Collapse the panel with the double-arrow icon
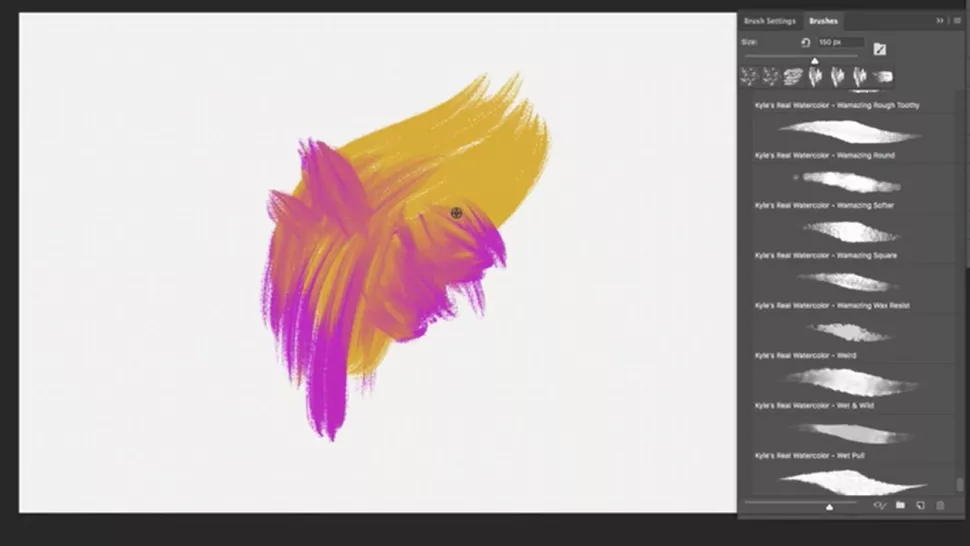The image size is (970, 546). pos(940,20)
